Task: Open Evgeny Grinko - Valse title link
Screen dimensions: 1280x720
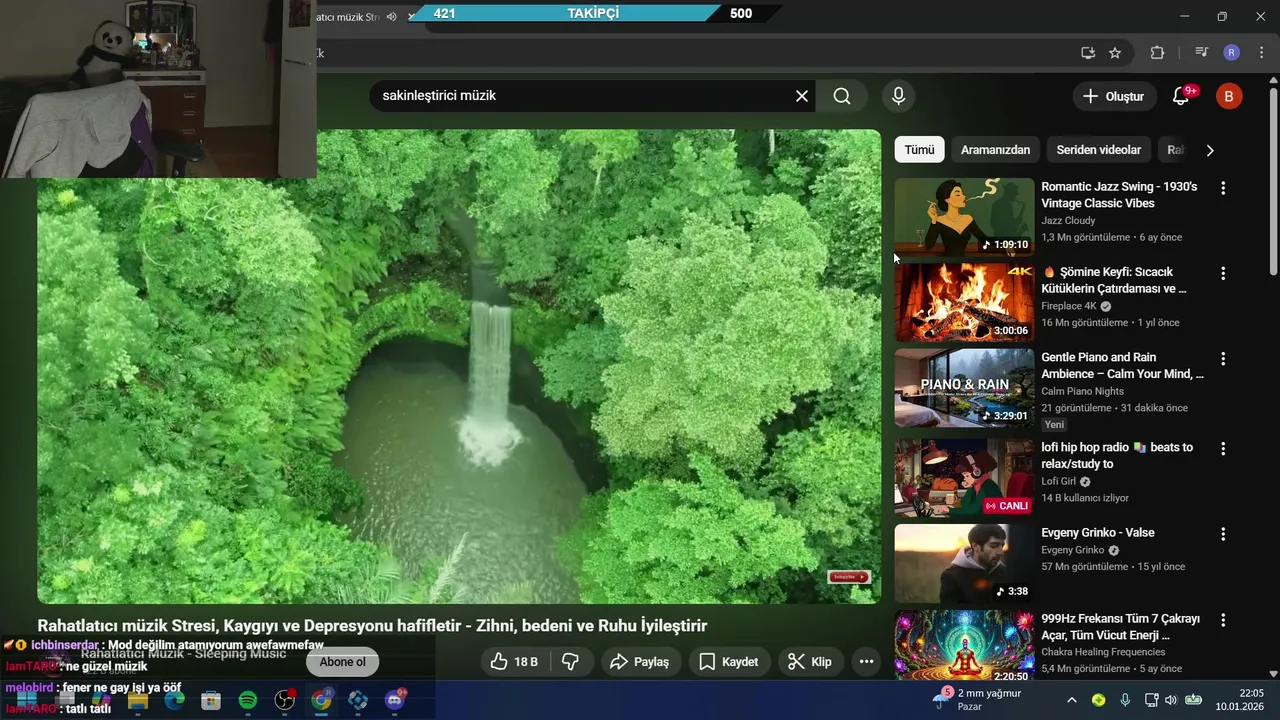Action: [x=1098, y=533]
